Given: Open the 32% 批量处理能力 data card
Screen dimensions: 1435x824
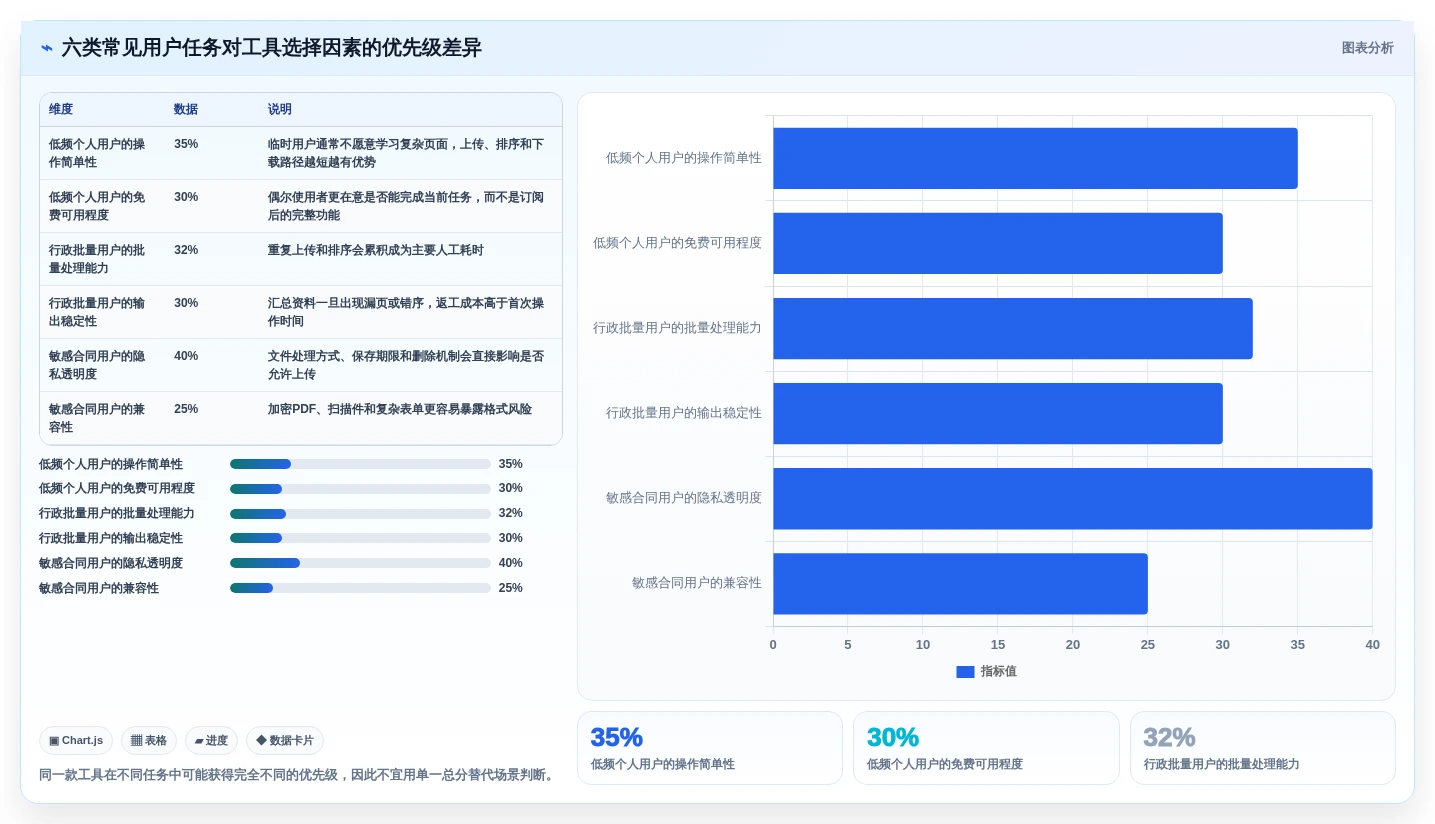Looking at the screenshot, I should (x=1263, y=748).
